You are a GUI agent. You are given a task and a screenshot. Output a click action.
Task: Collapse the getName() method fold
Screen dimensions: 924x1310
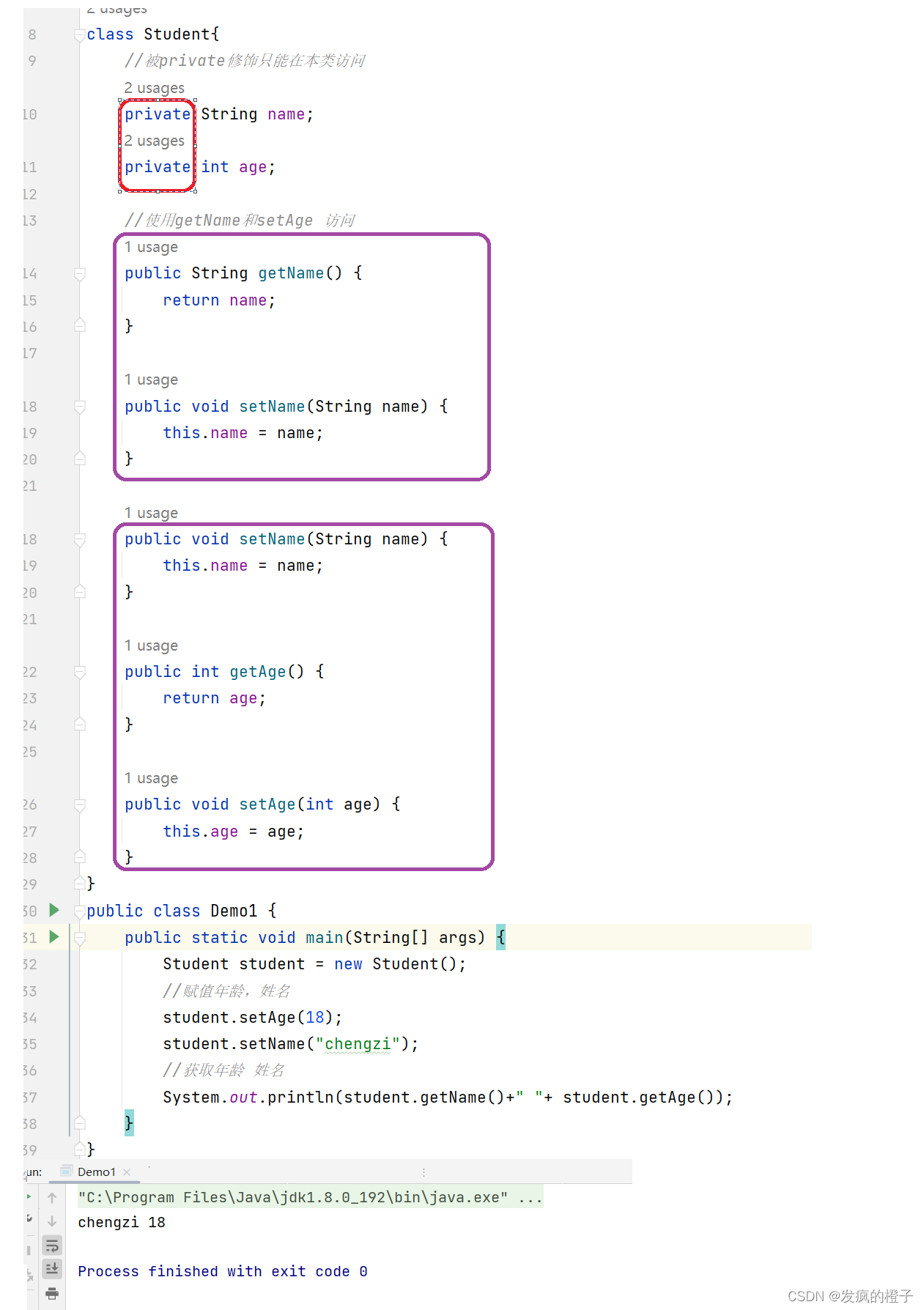80,274
